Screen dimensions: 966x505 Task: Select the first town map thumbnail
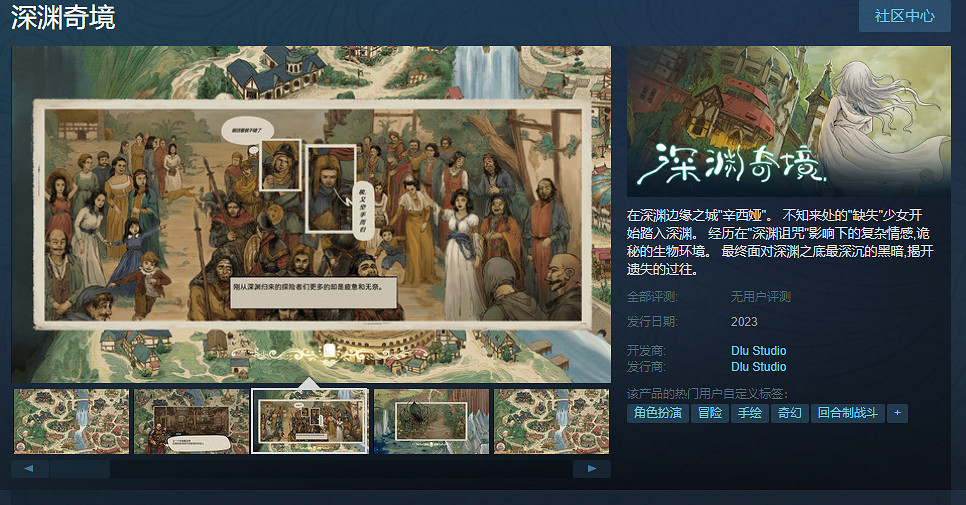click(71, 421)
